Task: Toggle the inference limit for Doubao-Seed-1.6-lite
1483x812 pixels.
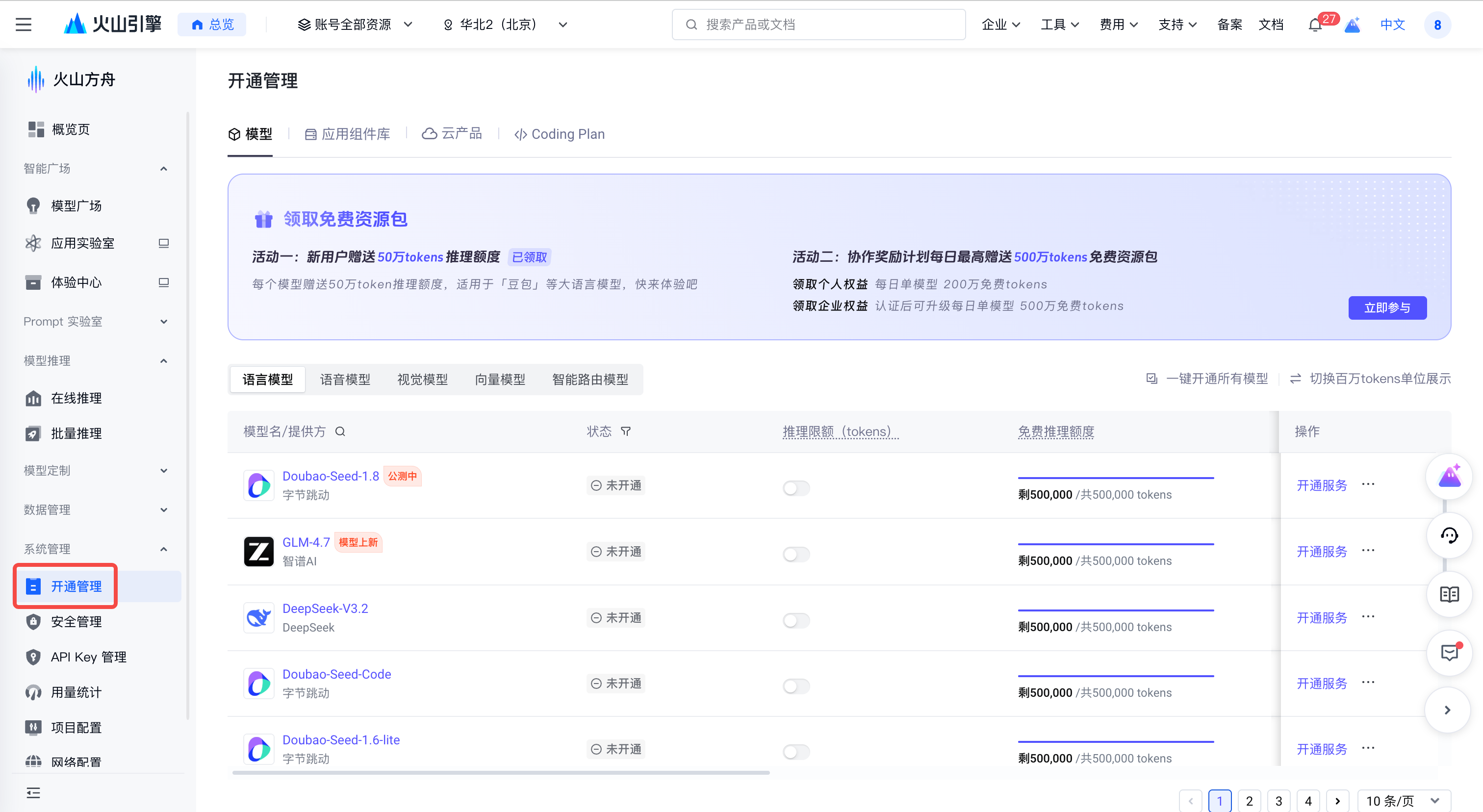Action: coord(796,752)
